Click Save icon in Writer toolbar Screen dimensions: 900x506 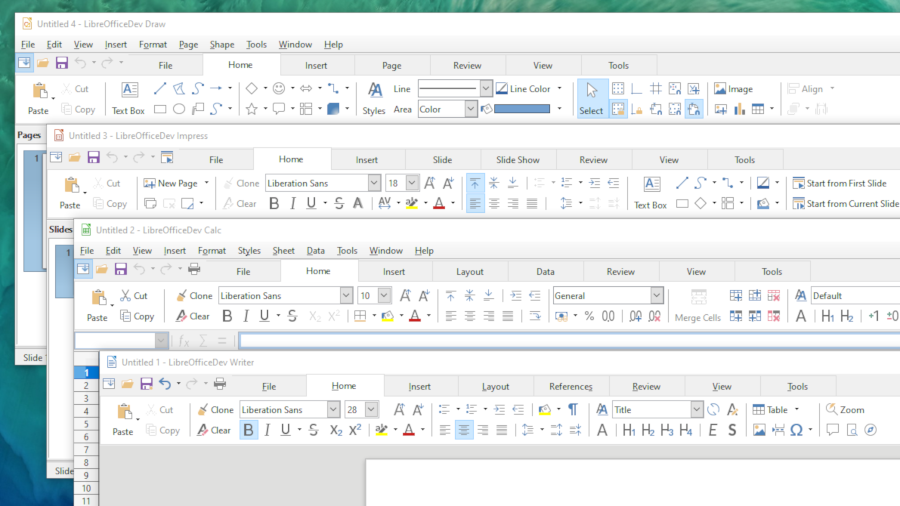146,383
